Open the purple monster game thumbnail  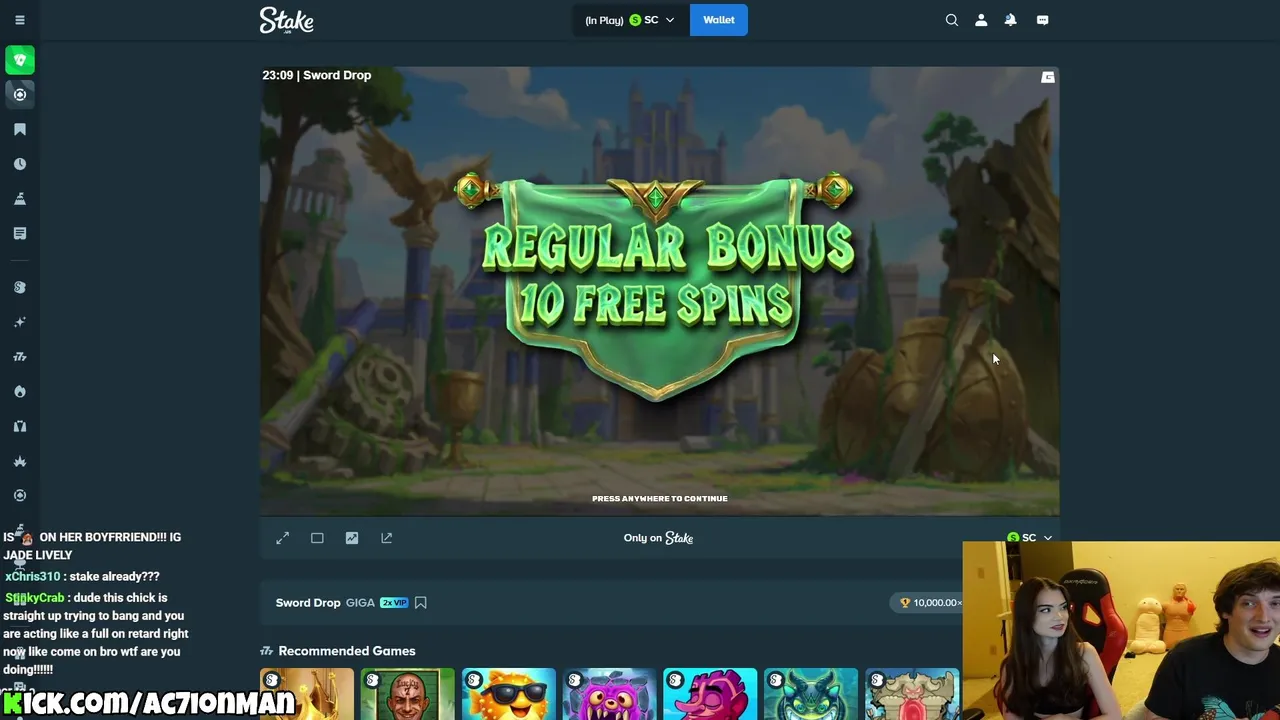coord(610,694)
